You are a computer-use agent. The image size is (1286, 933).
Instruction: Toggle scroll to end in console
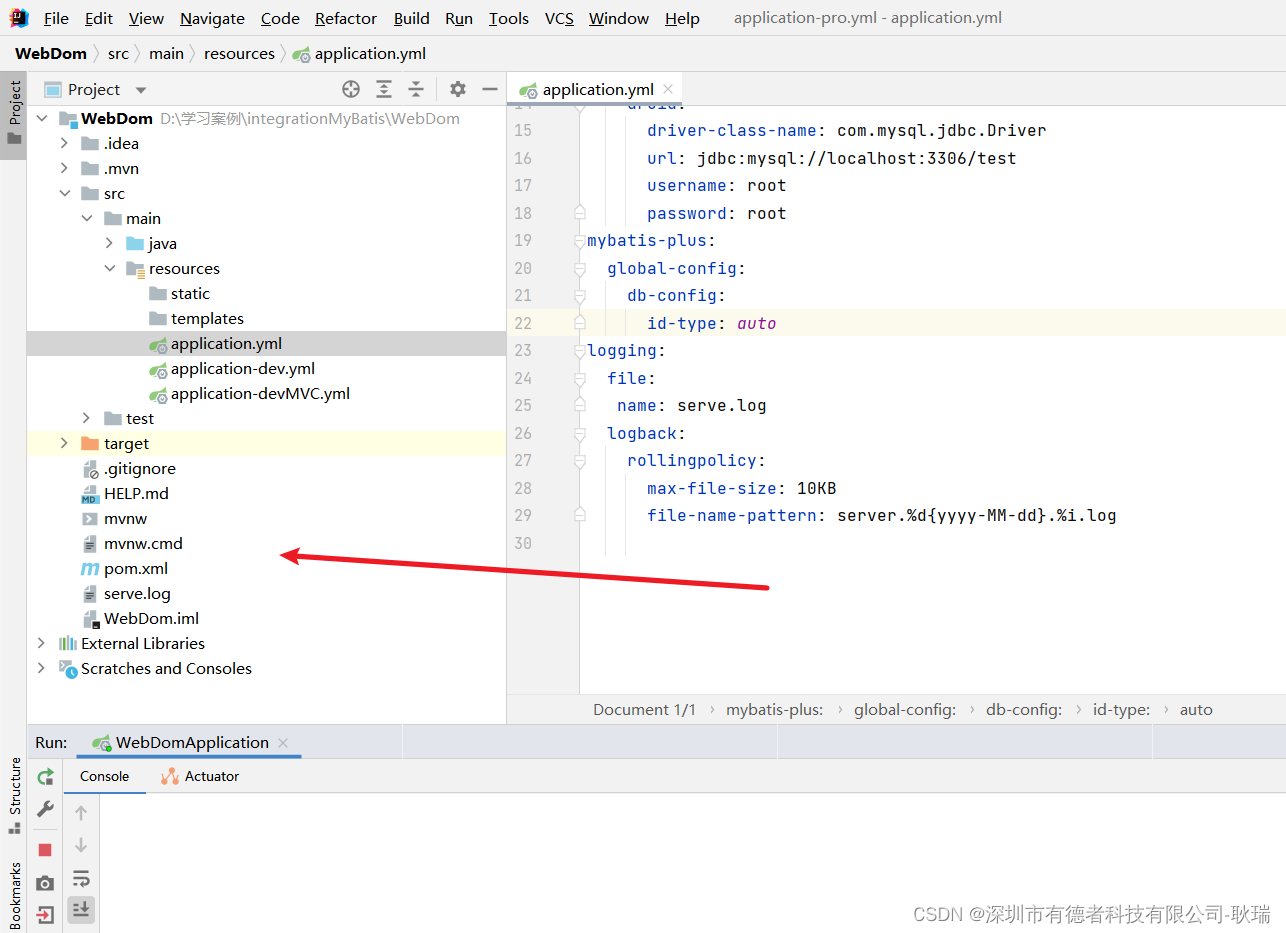[x=82, y=909]
